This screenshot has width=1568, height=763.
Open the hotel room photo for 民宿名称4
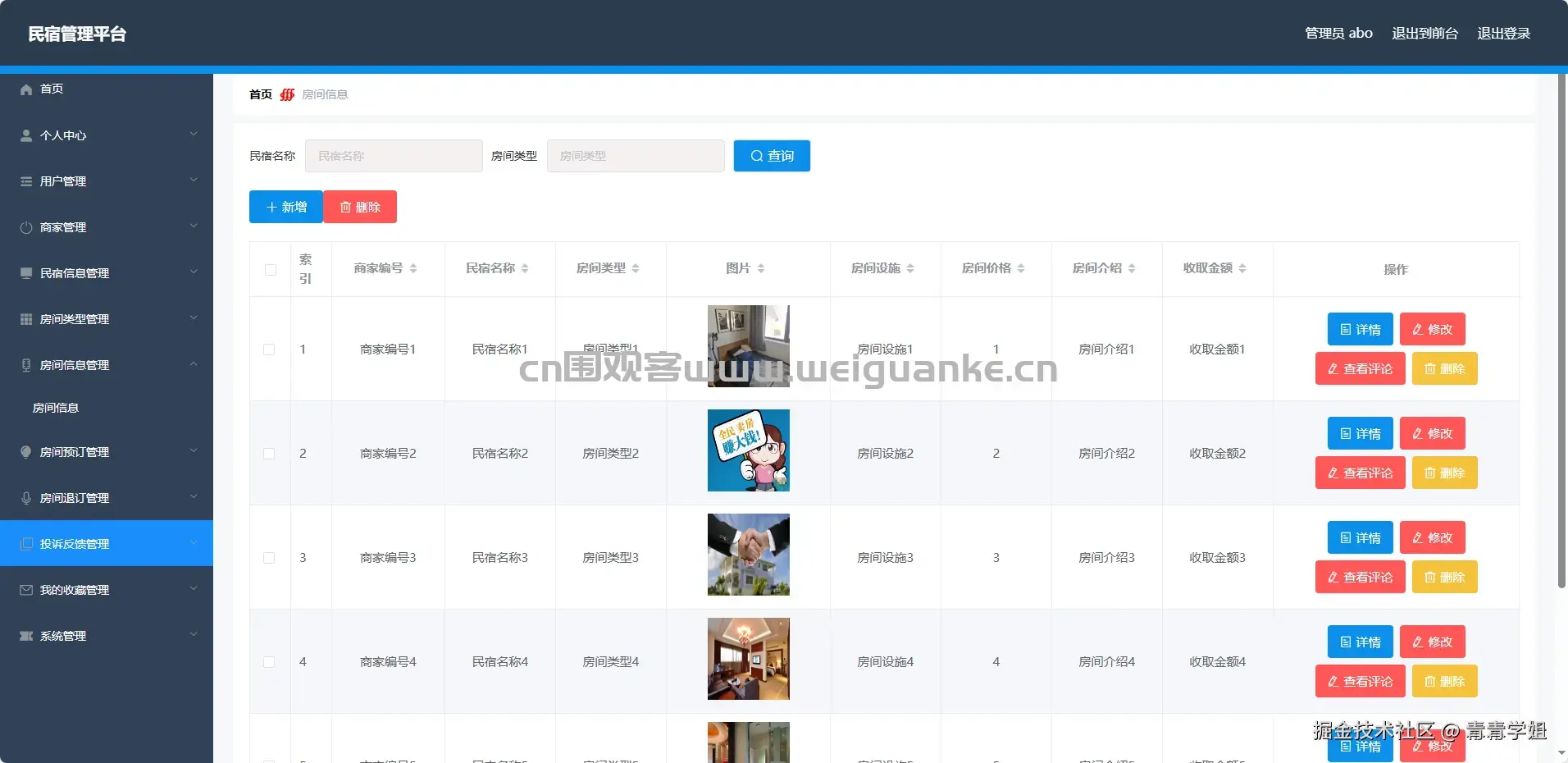pyautogui.click(x=749, y=659)
